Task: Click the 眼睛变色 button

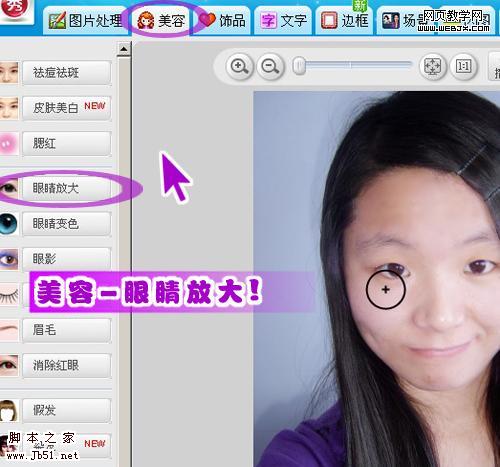Action: coord(67,224)
